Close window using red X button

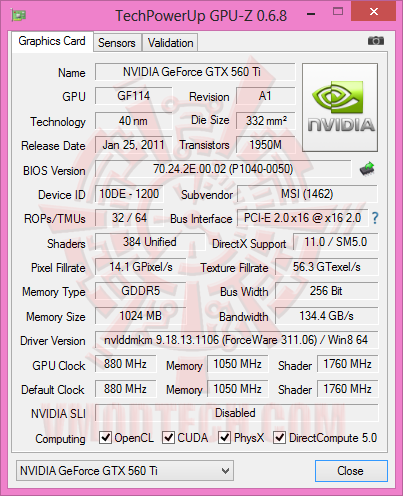[x=374, y=12]
